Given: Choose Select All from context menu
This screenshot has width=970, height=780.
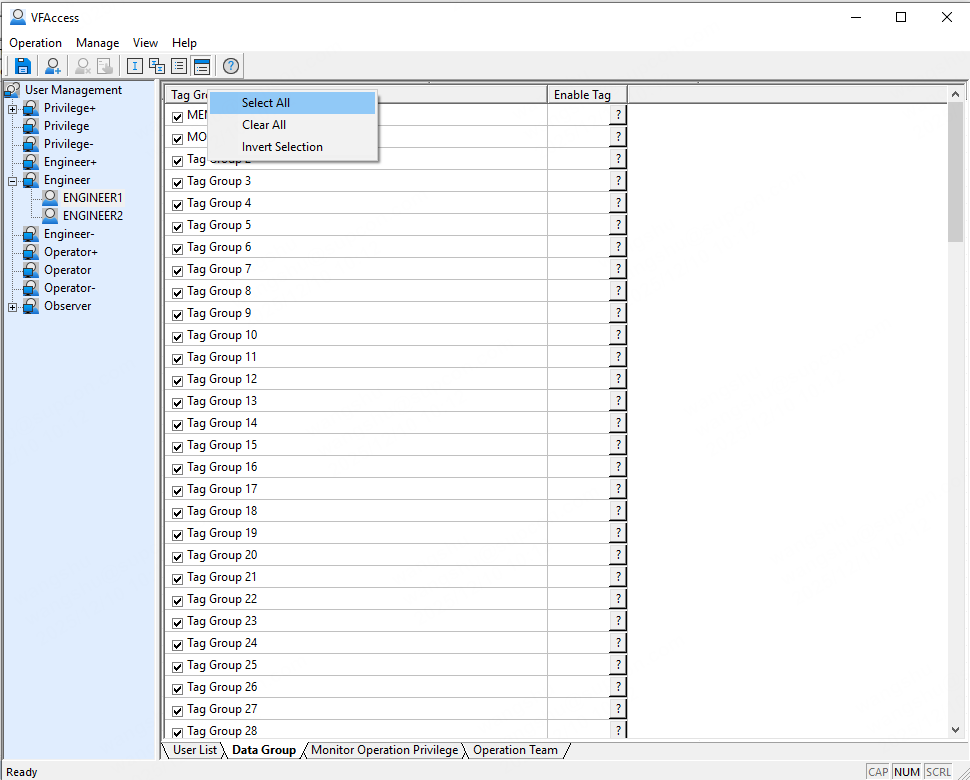Looking at the screenshot, I should click(266, 103).
